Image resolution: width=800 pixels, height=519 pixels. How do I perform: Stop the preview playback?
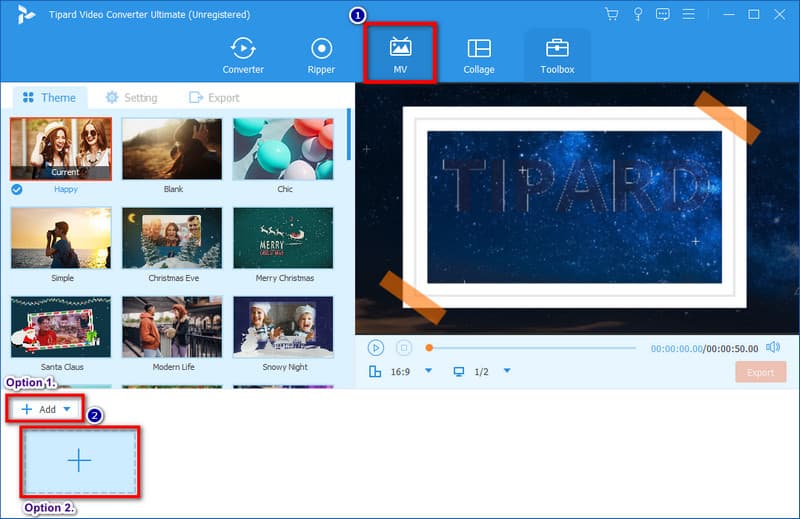click(x=404, y=348)
